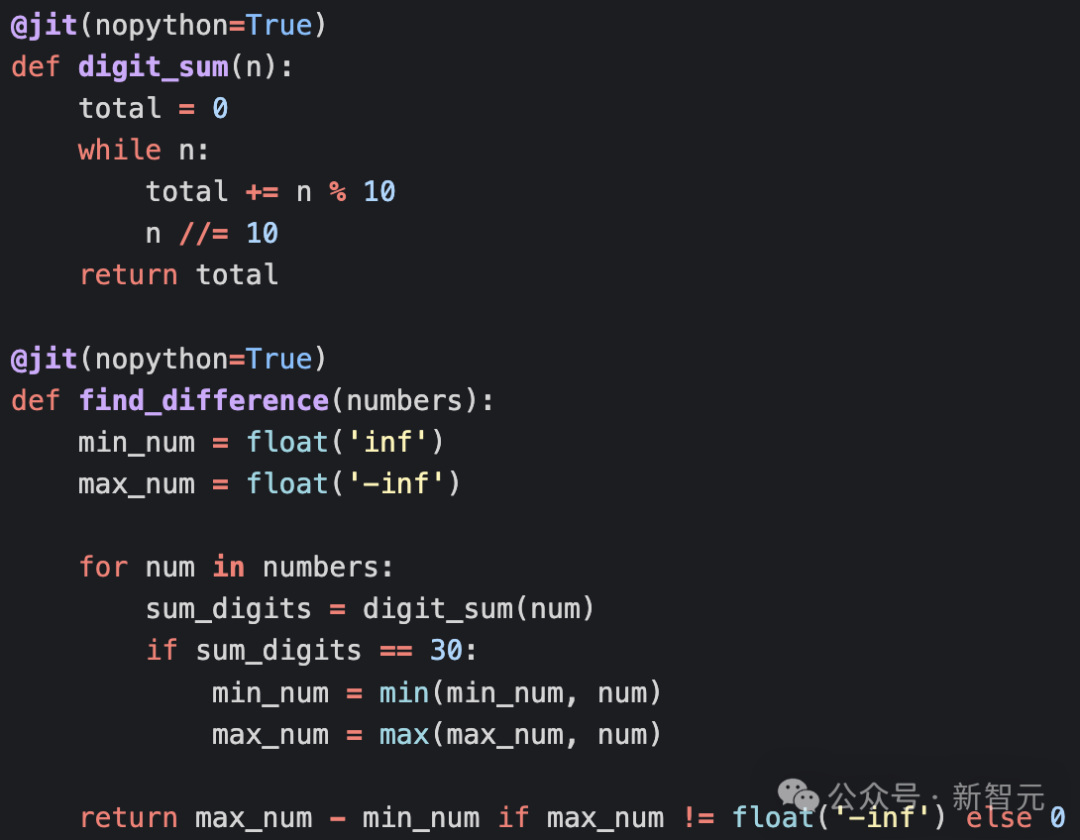Click the numbers parameter in the find_difference signature

click(404, 401)
